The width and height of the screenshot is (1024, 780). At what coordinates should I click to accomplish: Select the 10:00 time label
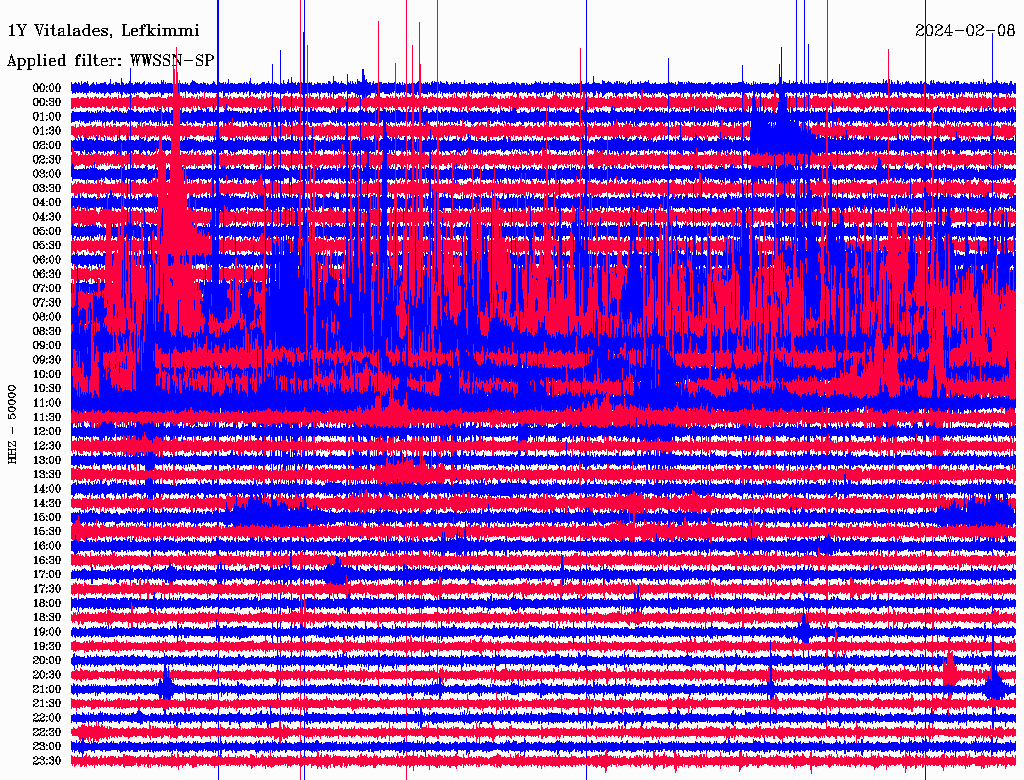(47, 374)
